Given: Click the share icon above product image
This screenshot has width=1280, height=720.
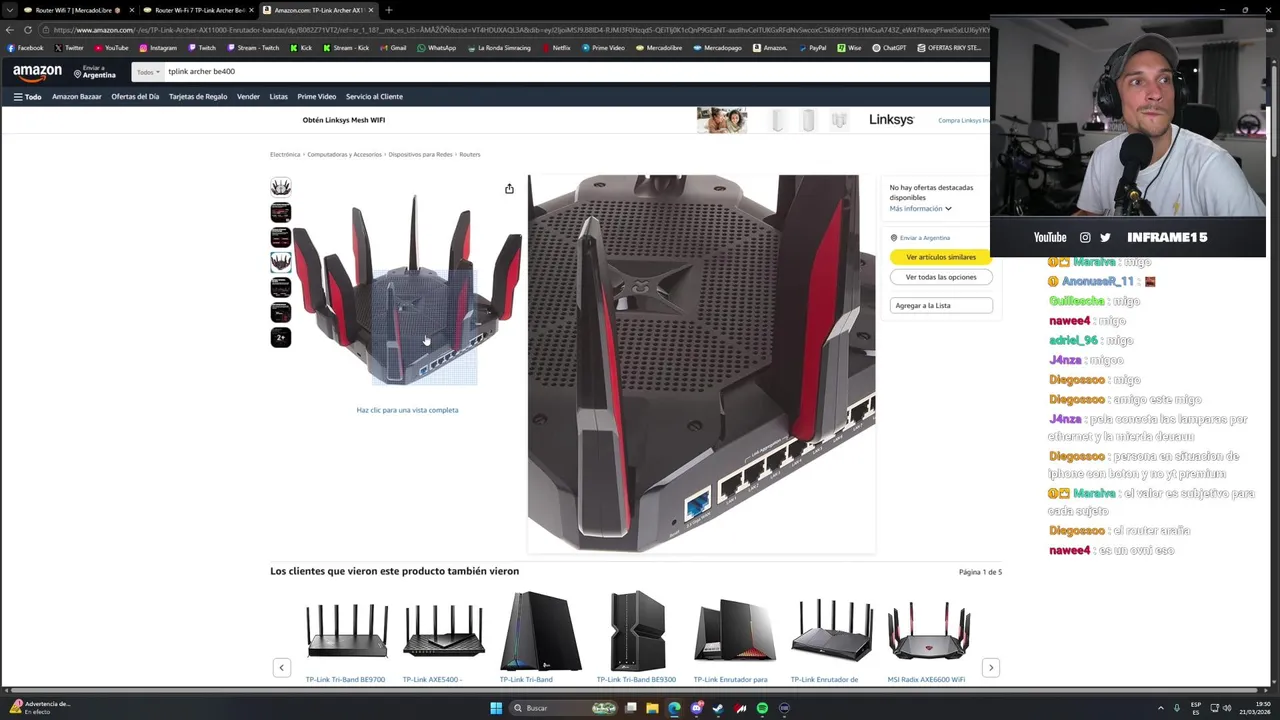Looking at the screenshot, I should tap(509, 189).
